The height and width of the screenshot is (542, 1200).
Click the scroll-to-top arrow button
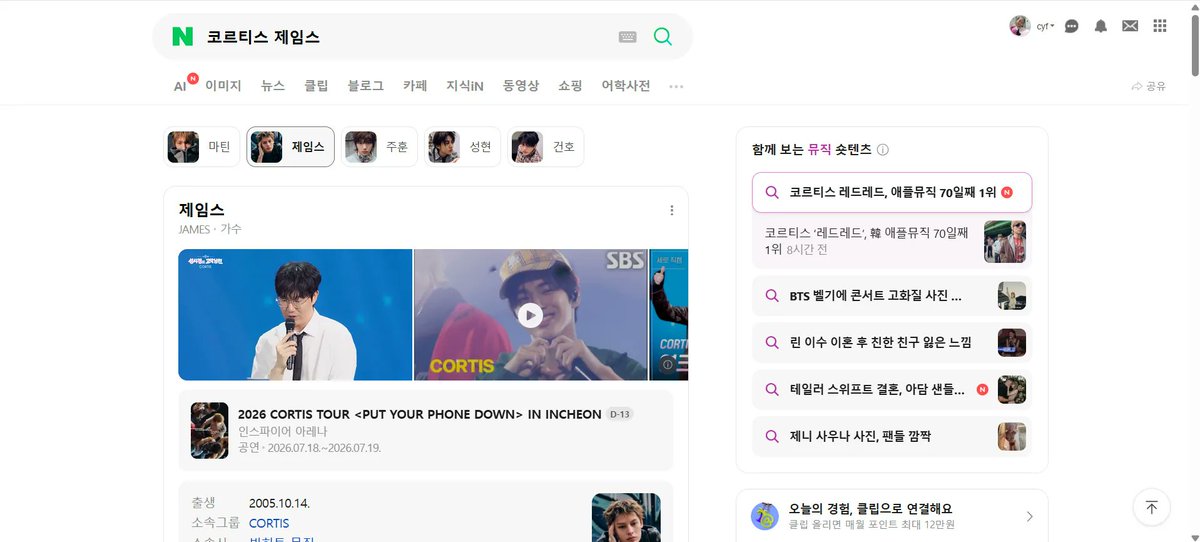coord(1151,507)
